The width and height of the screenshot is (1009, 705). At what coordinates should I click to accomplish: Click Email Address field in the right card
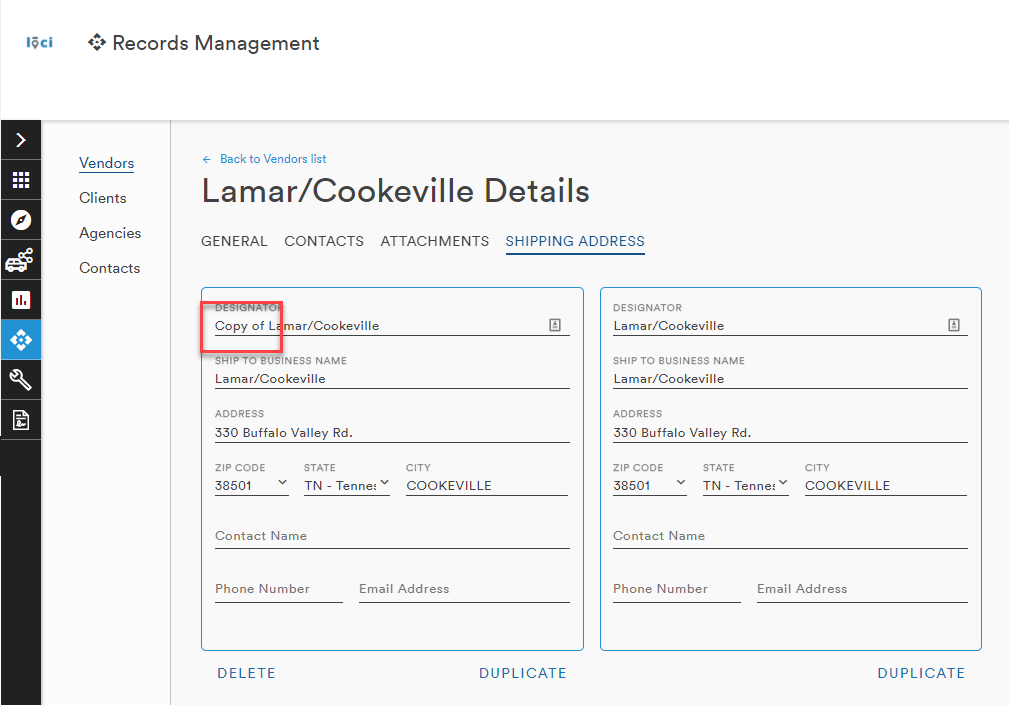(x=863, y=589)
